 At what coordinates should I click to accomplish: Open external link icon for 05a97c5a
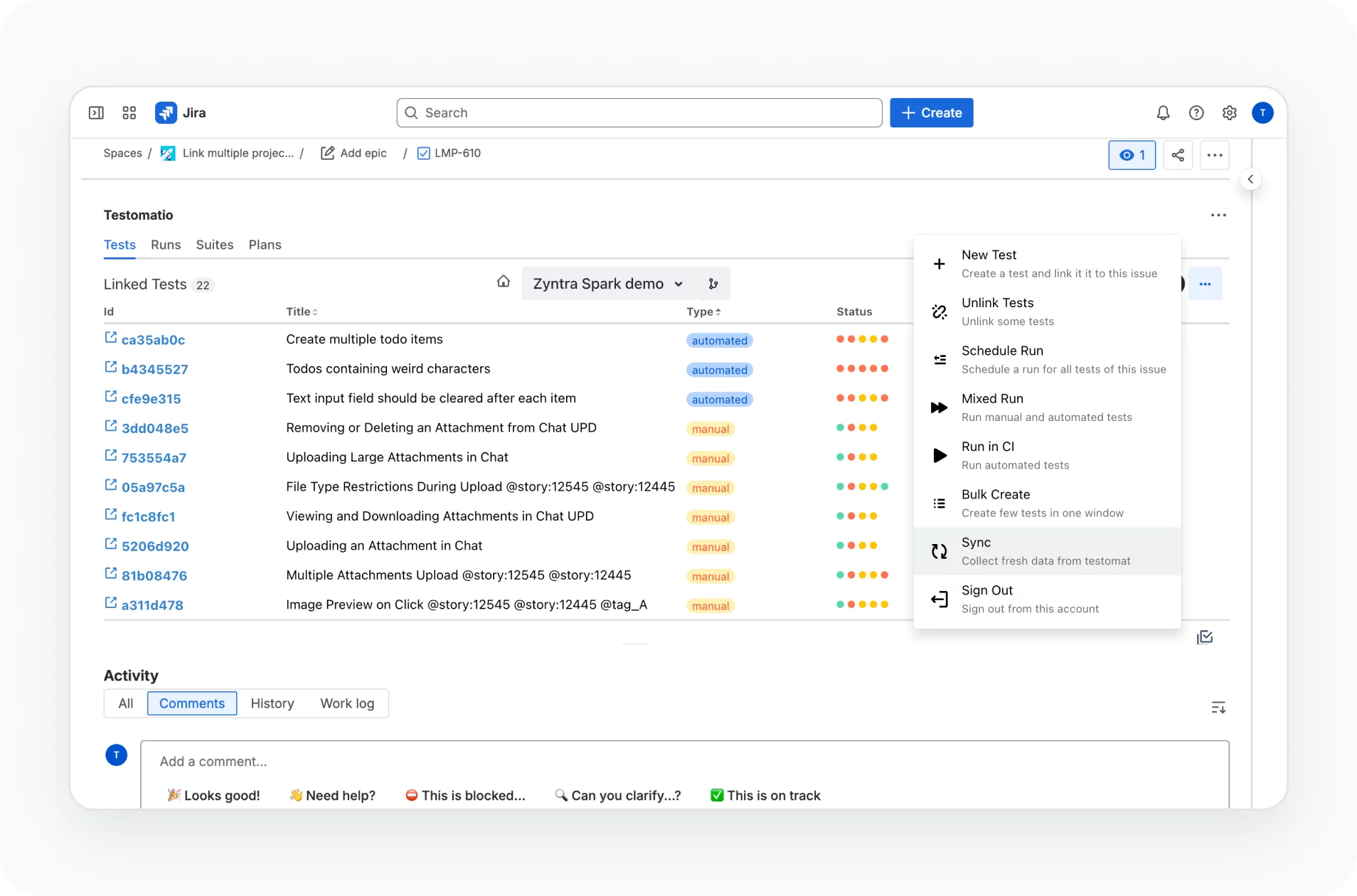pos(110,485)
